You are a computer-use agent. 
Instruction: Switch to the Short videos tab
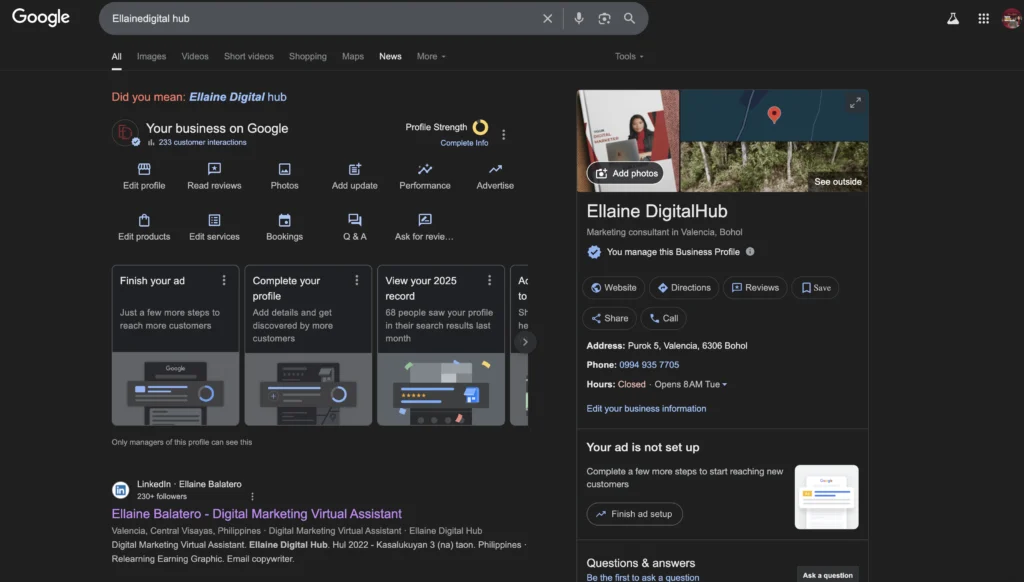pyautogui.click(x=249, y=56)
